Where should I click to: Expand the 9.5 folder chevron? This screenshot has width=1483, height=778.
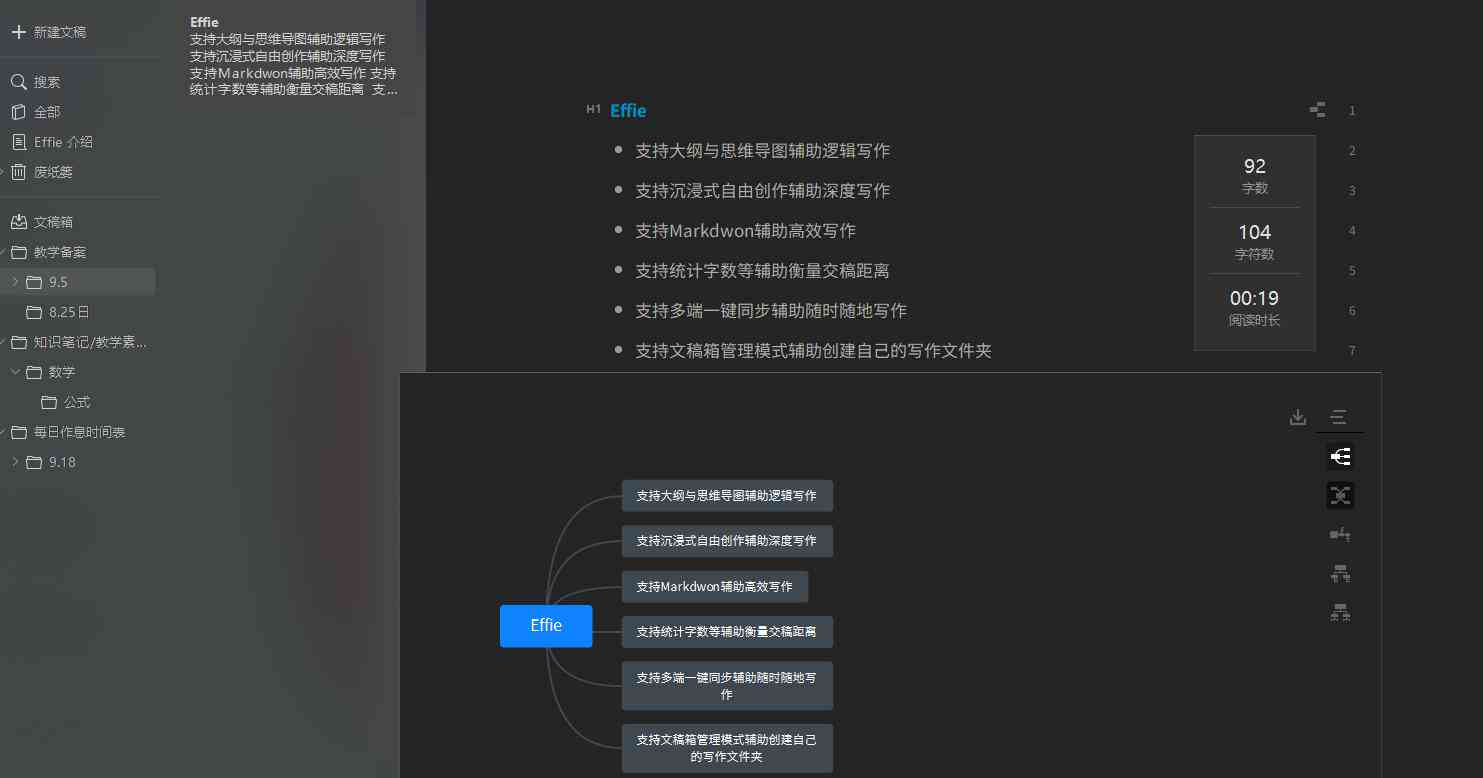pos(15,282)
